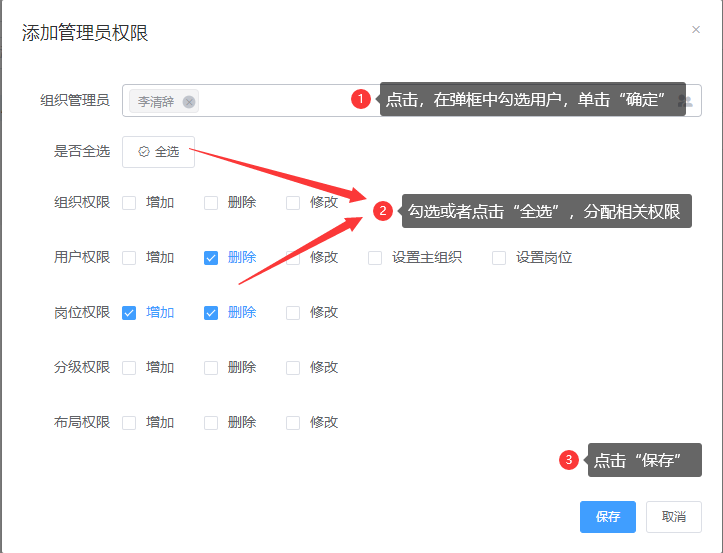Uncheck 用户权限 删除 checkbox
The image size is (723, 553).
[211, 258]
